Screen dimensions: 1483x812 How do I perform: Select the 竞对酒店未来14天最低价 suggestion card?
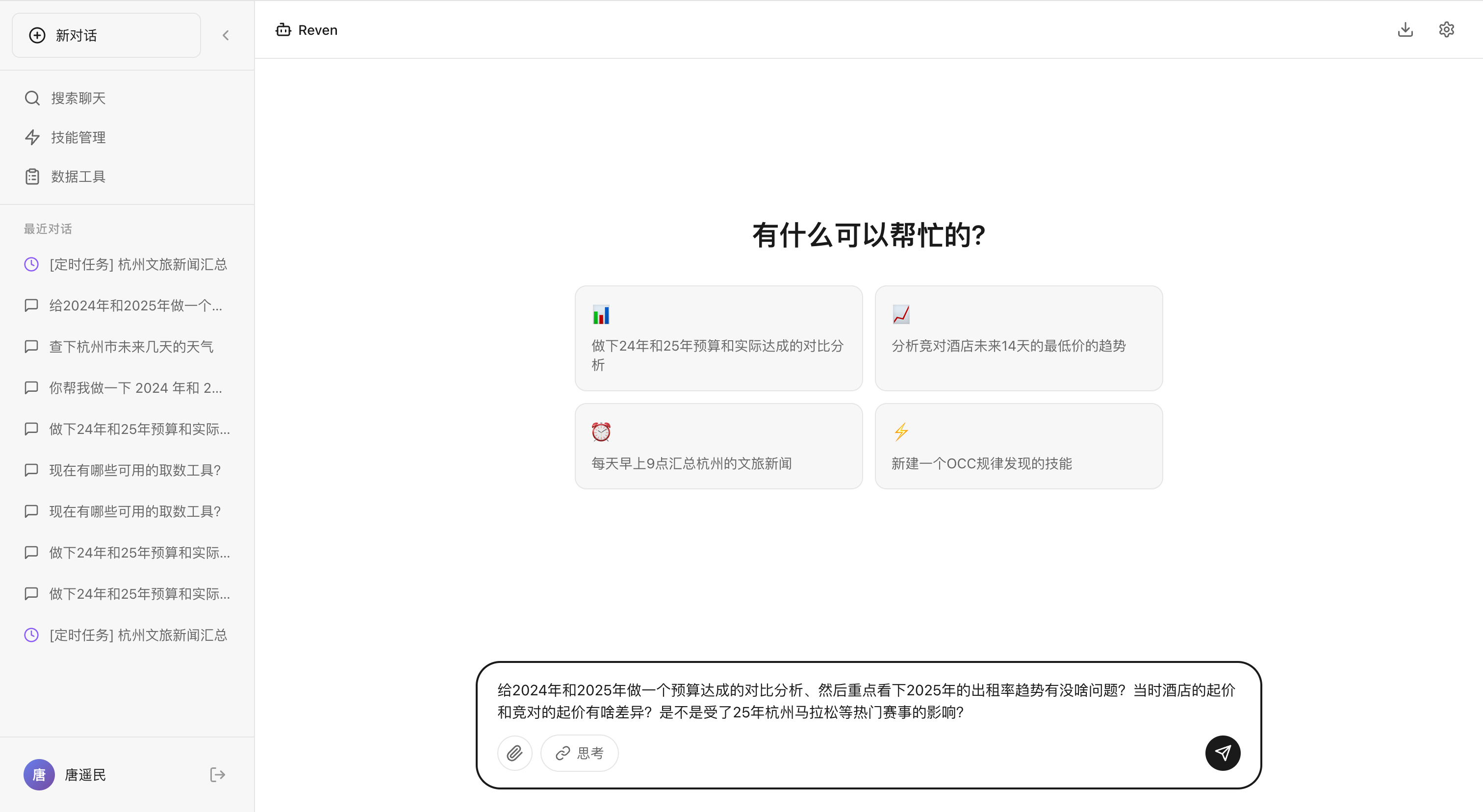click(1019, 339)
